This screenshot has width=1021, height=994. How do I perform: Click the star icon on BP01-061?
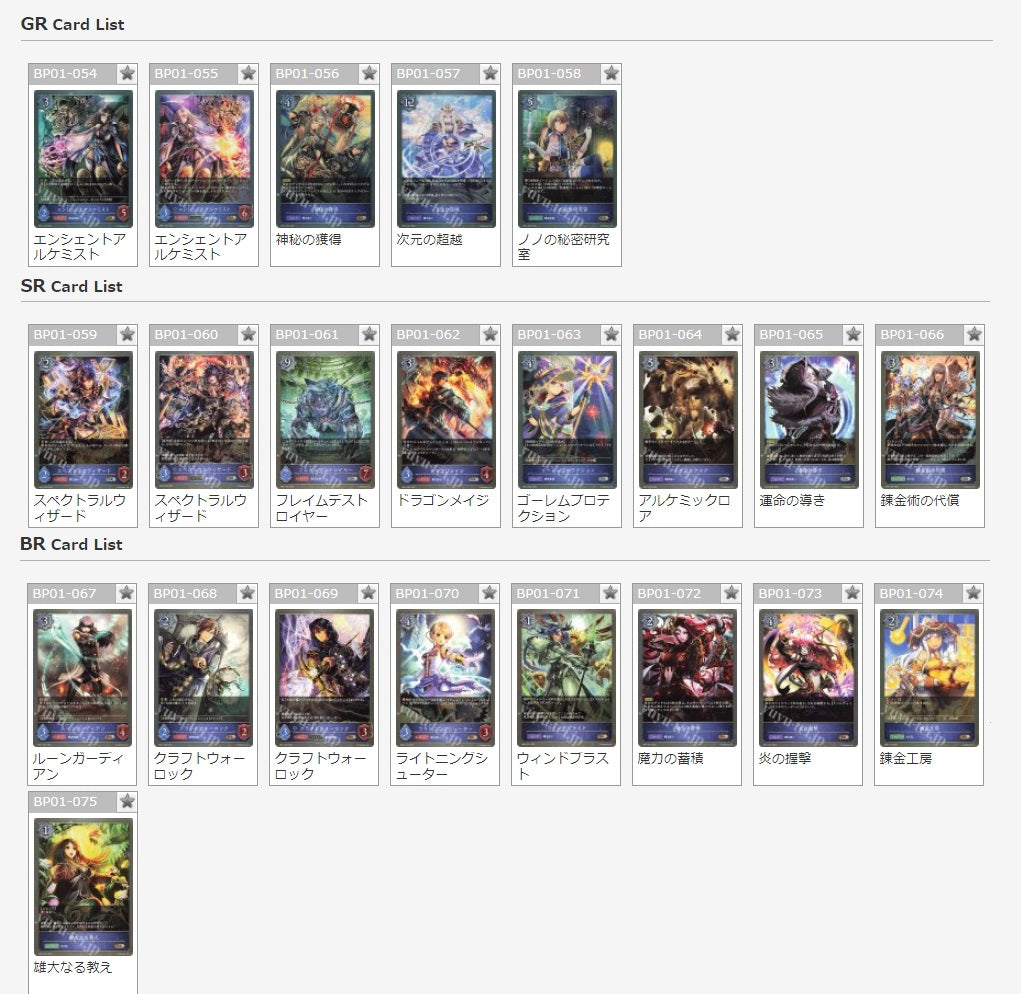tap(369, 335)
